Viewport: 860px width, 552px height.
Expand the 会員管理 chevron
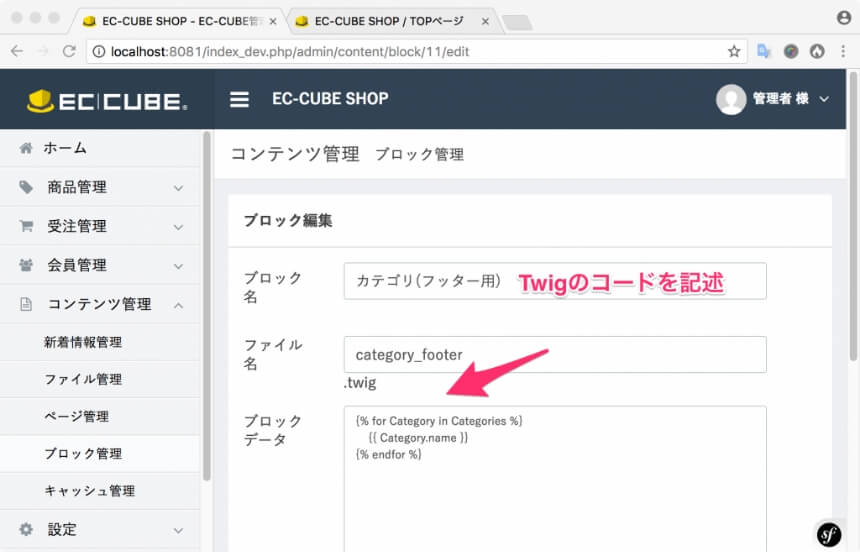(x=178, y=266)
